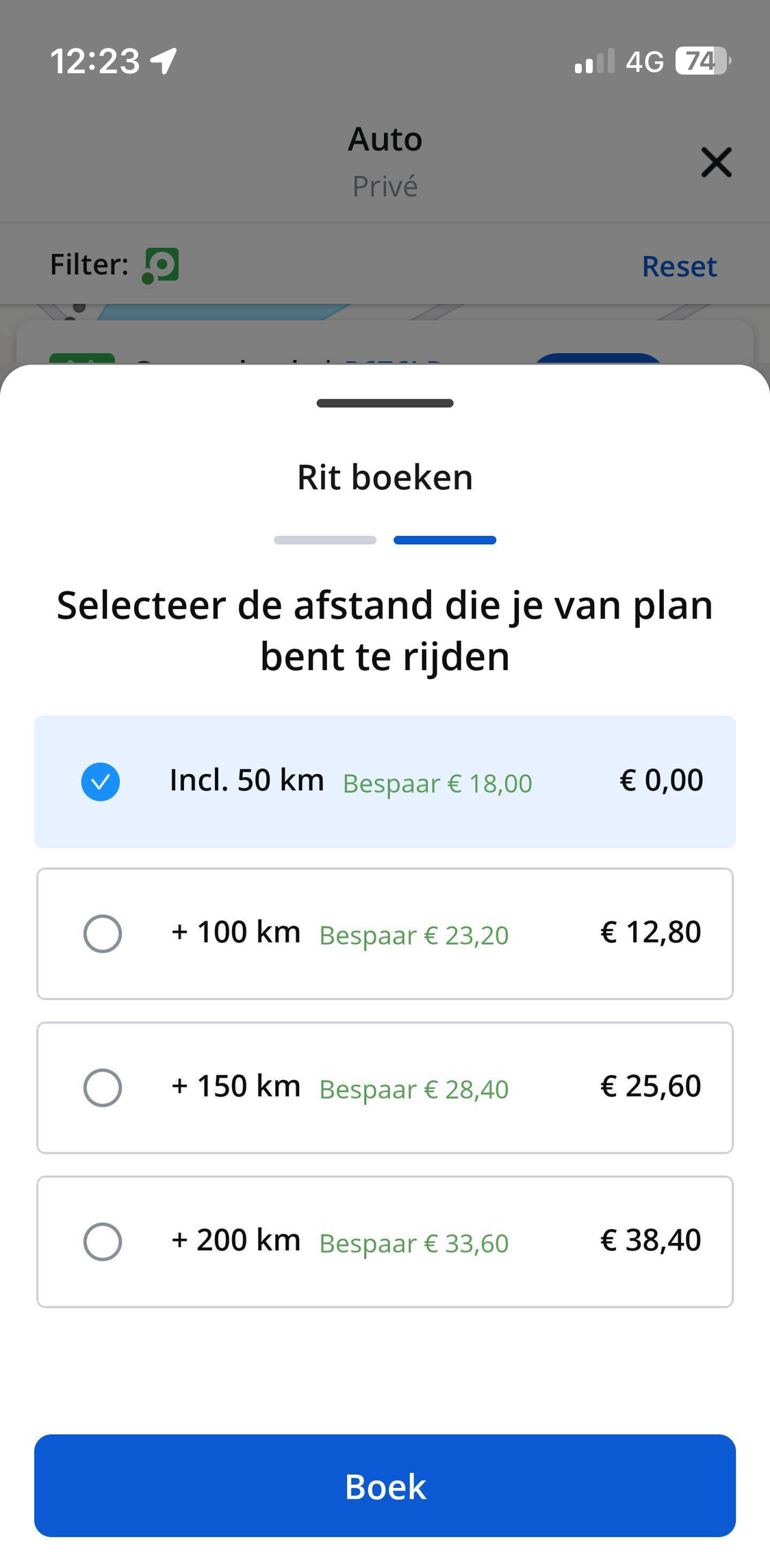Tap second booking step indicator
Screen dimensions: 770x1568
point(445,540)
